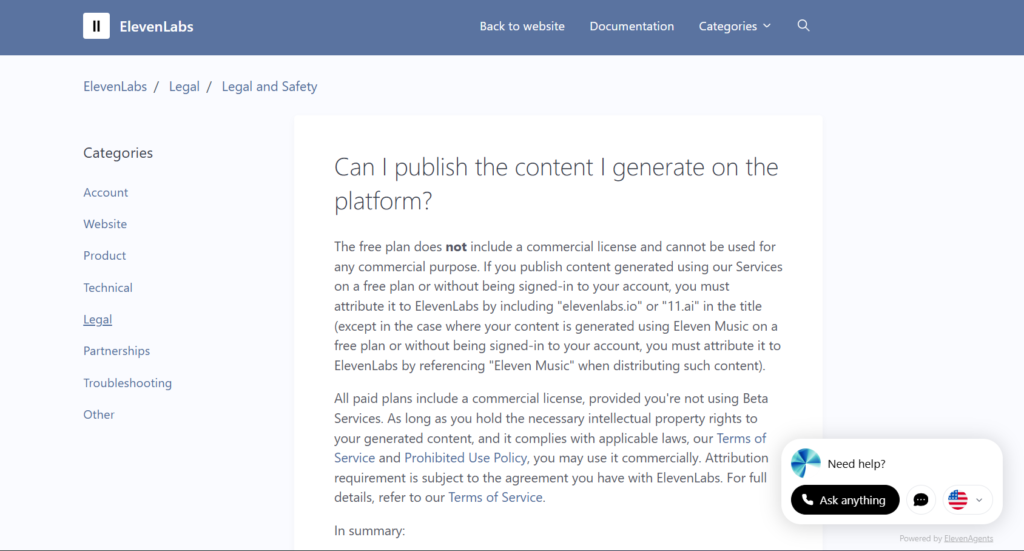Select the Other category
The width and height of the screenshot is (1024, 551).
click(99, 415)
